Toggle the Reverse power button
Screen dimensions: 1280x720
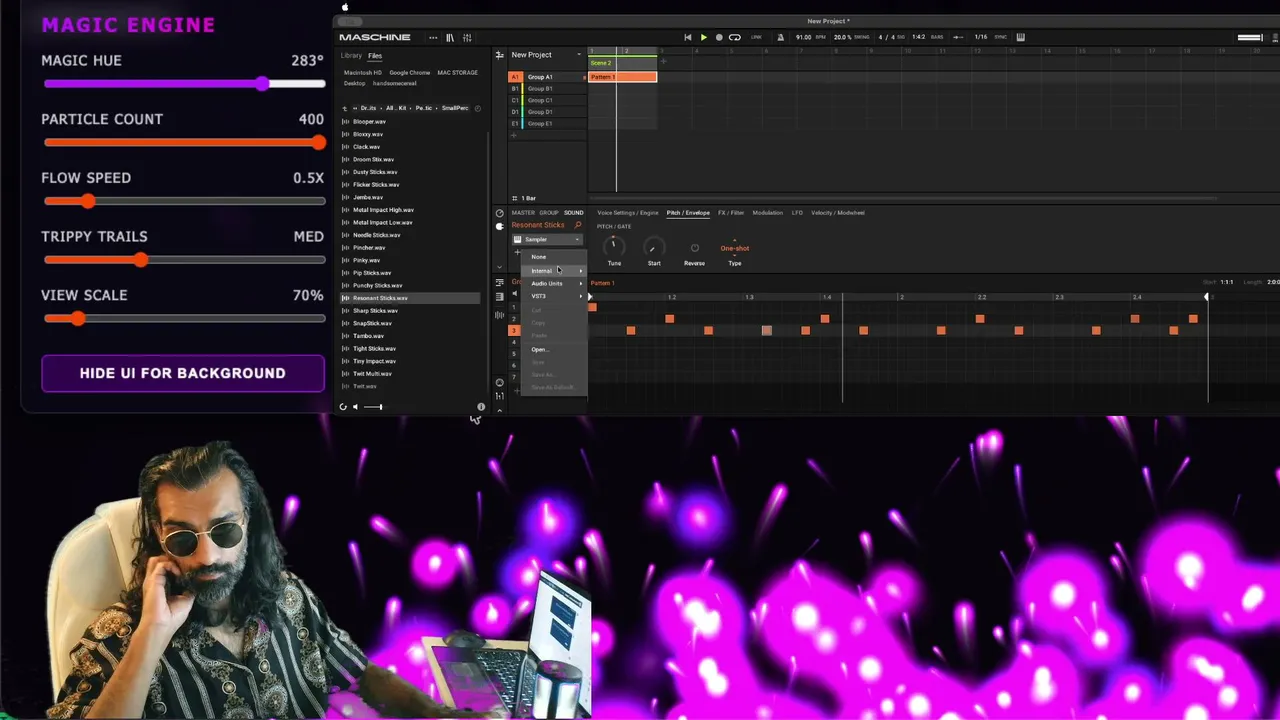coord(694,248)
